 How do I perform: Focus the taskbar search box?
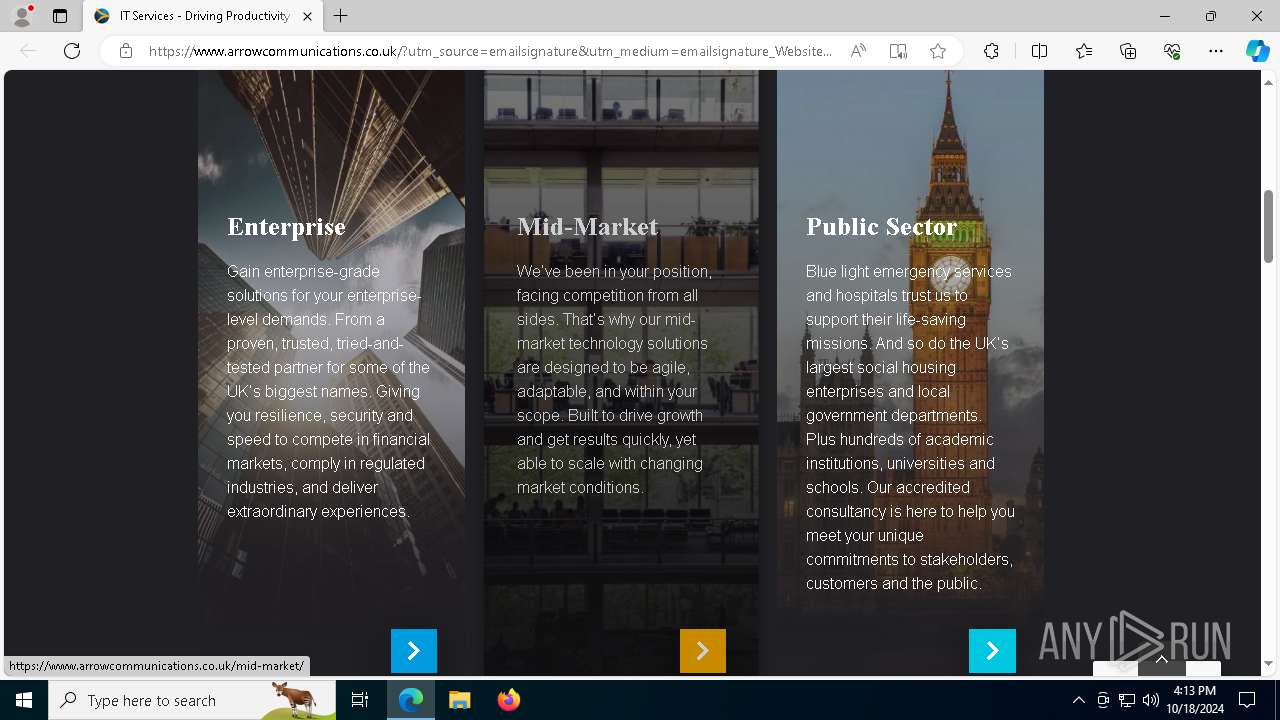tap(192, 700)
